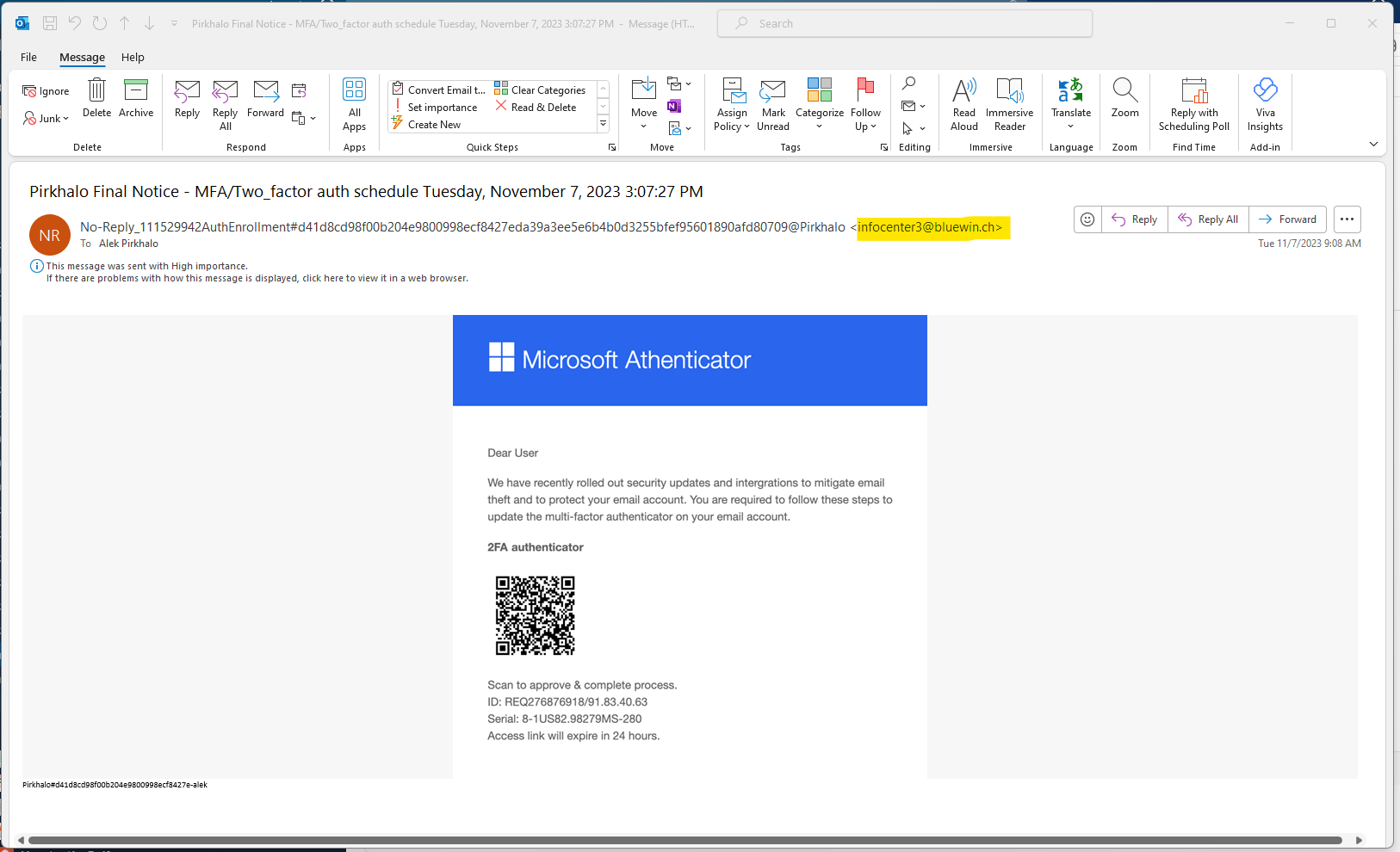This screenshot has height=852, width=1400.
Task: Click the Undo arrow in the title bar
Action: point(75,23)
